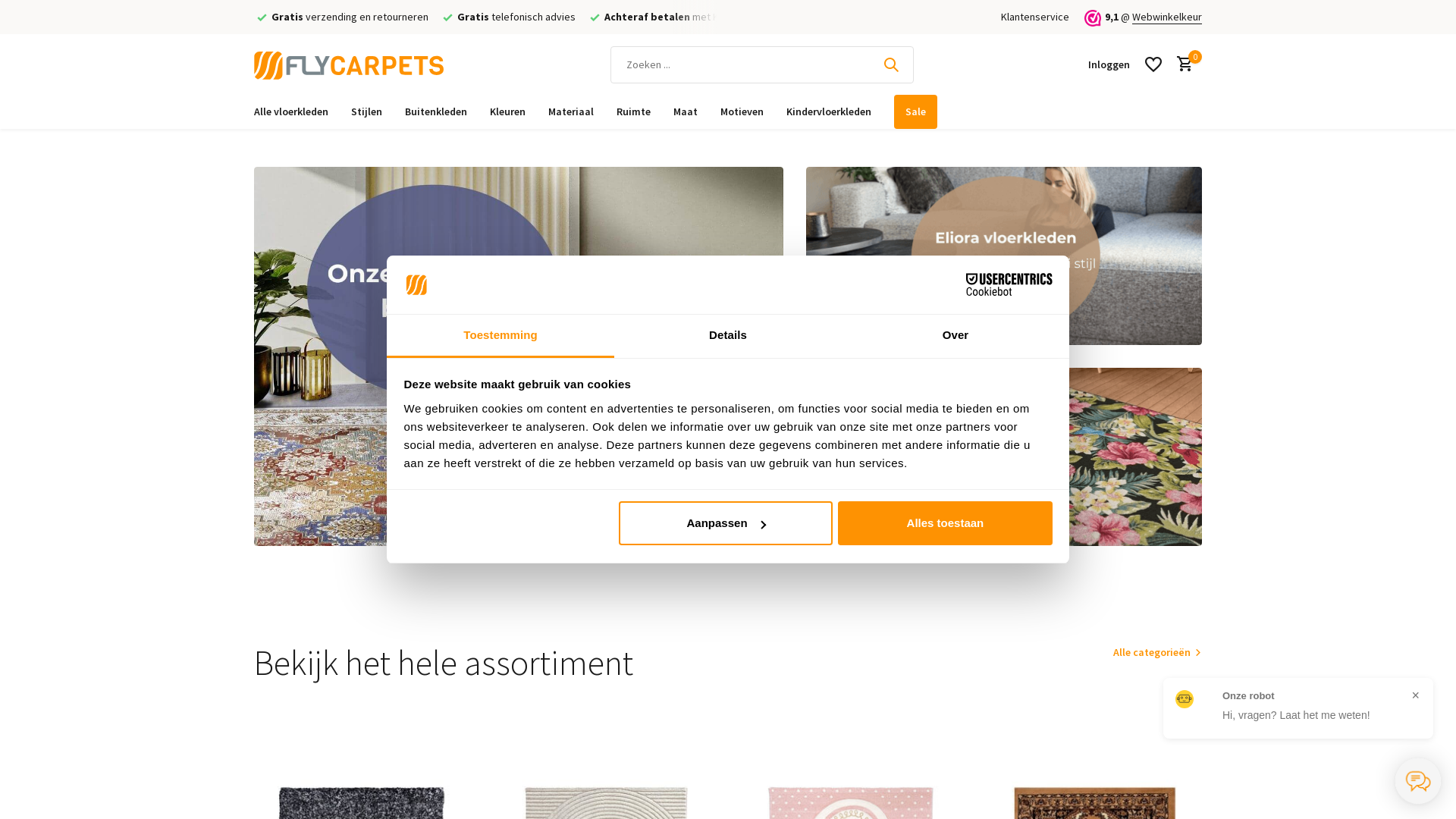The height and width of the screenshot is (819, 1456).
Task: Open the Inloggen link
Action: point(1109,64)
